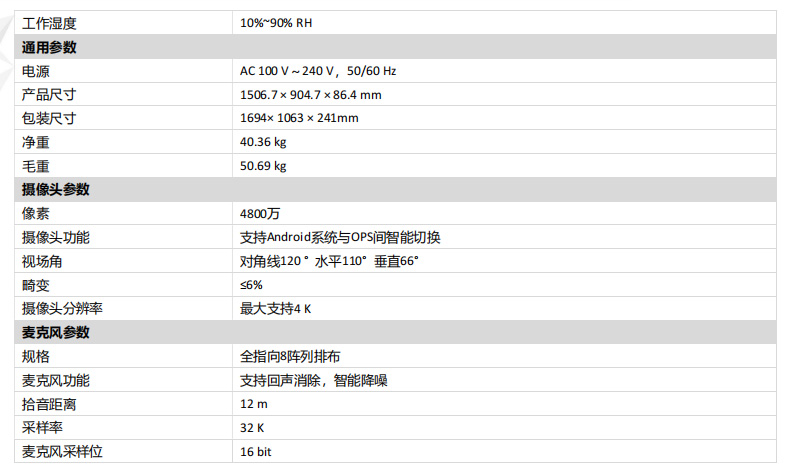The width and height of the screenshot is (790, 475).
Task: Click the 1694× 1063 × 241mm package size
Action: pos(299,118)
